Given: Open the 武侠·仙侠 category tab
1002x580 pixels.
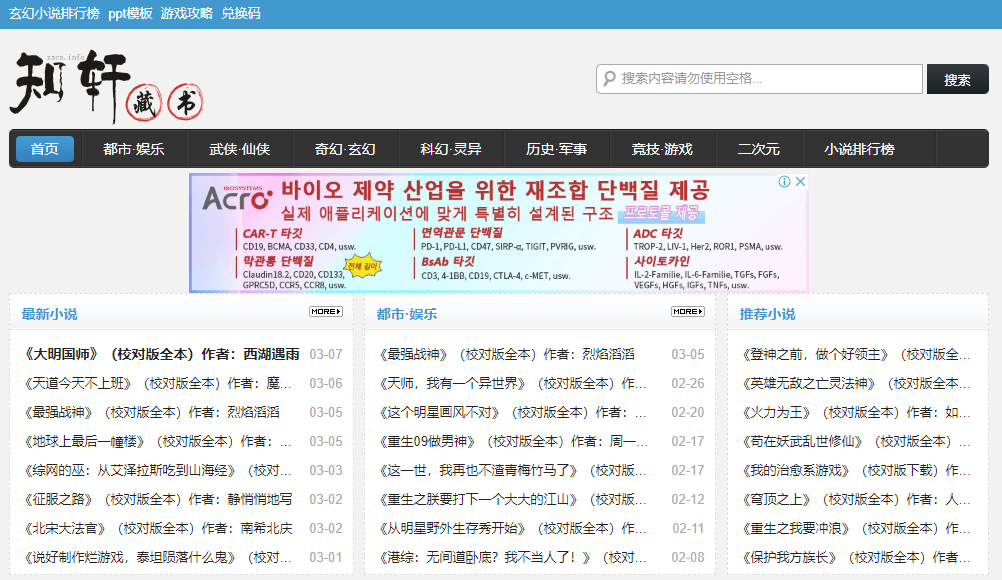Looking at the screenshot, I should click(239, 149).
